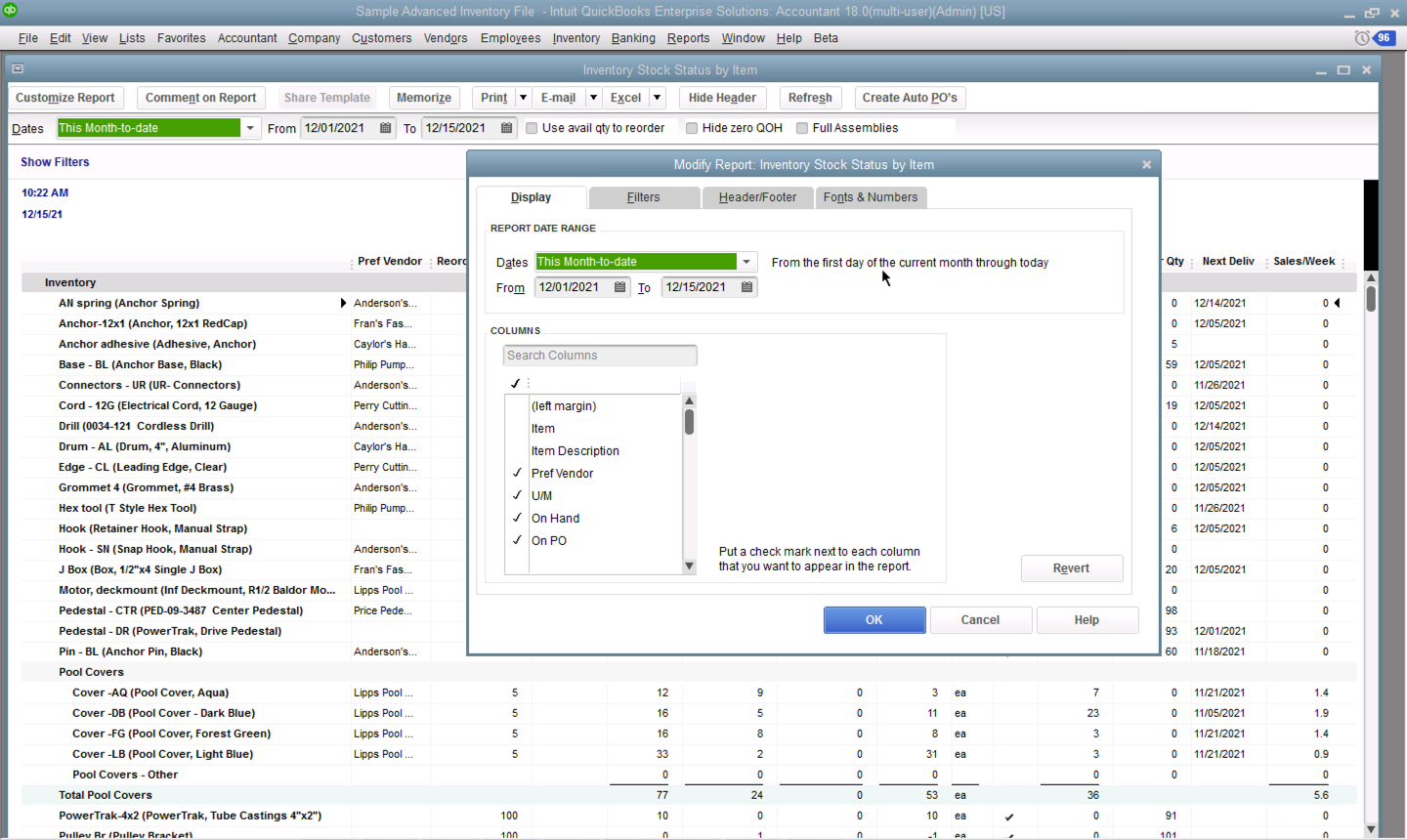Close the Modify Report dialog

click(1146, 165)
